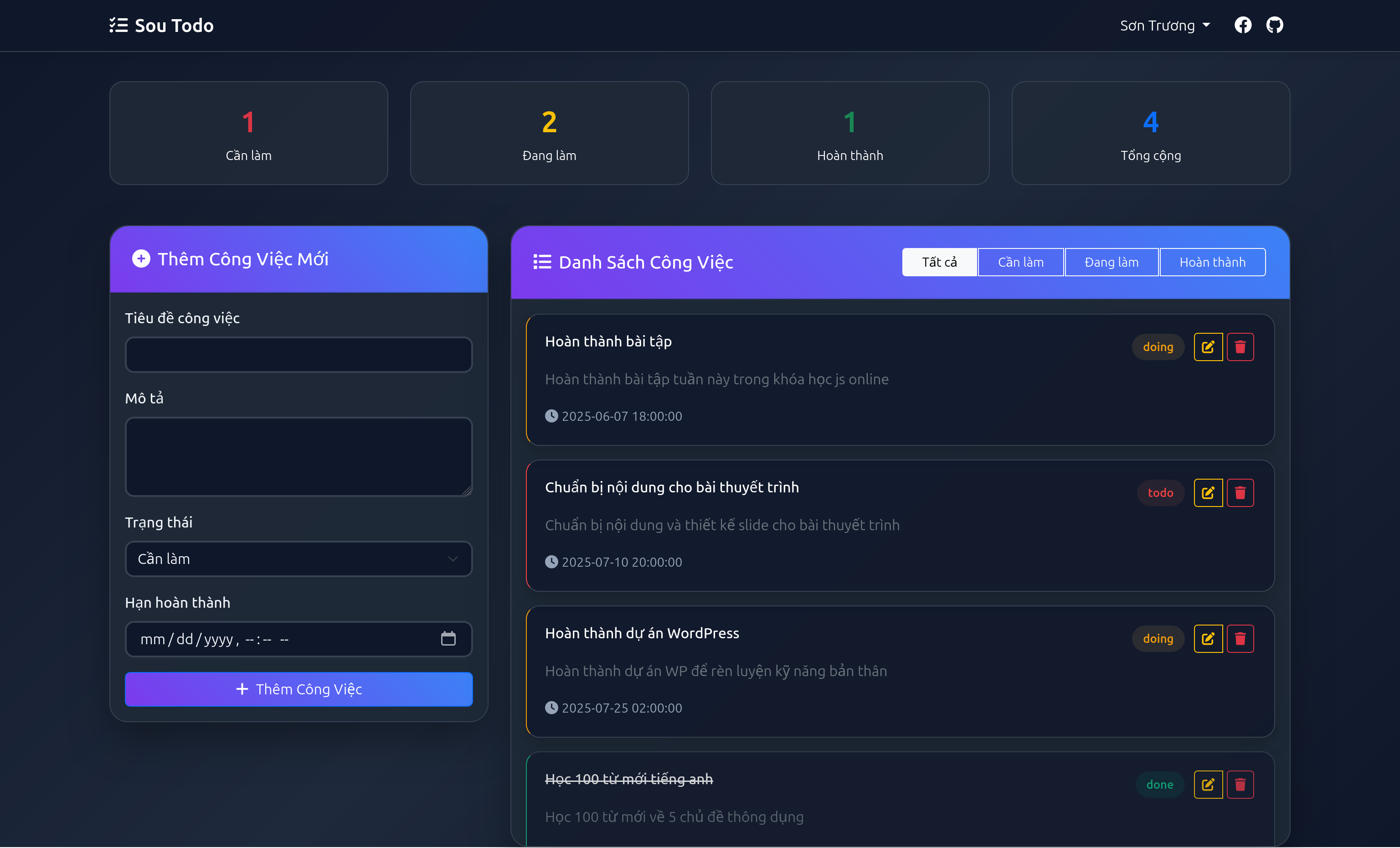Filter list by 'Hoàn thành'
The image size is (1400, 848).
pyautogui.click(x=1213, y=262)
